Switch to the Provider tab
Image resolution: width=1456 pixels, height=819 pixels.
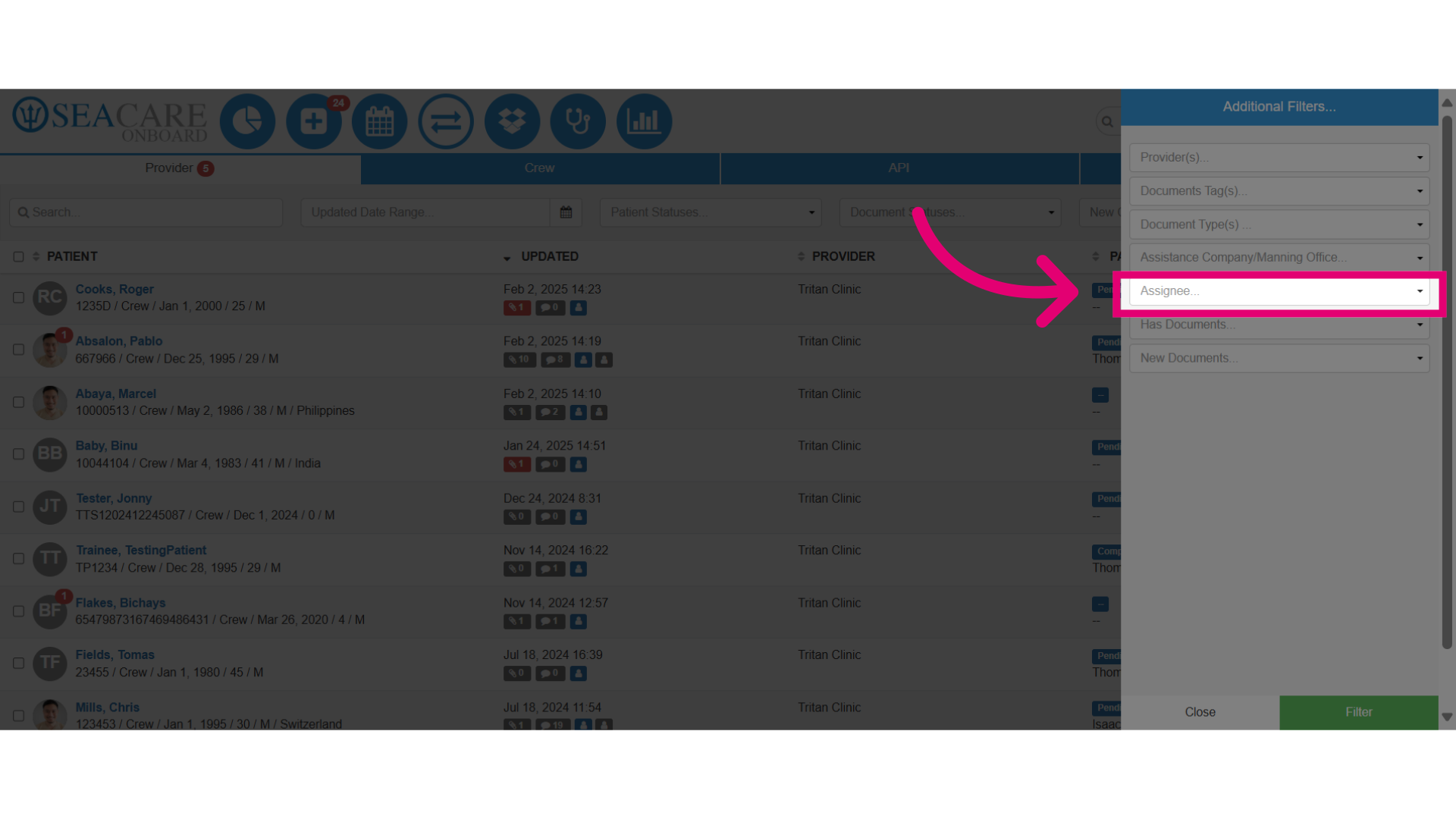click(x=180, y=168)
